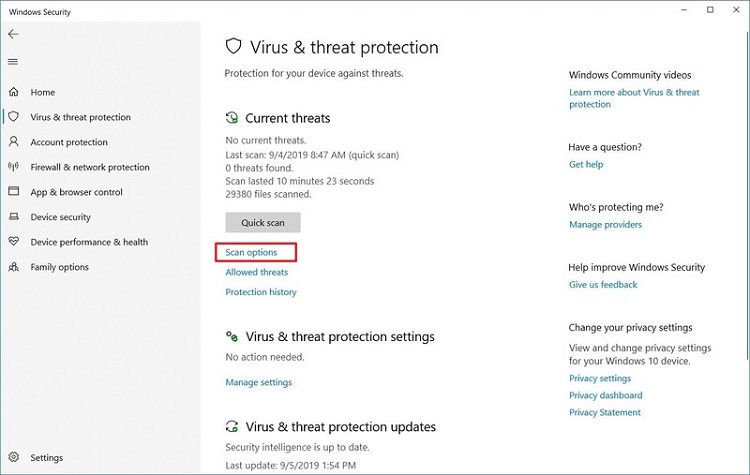Open Scan options link
The image size is (750, 475).
[252, 252]
